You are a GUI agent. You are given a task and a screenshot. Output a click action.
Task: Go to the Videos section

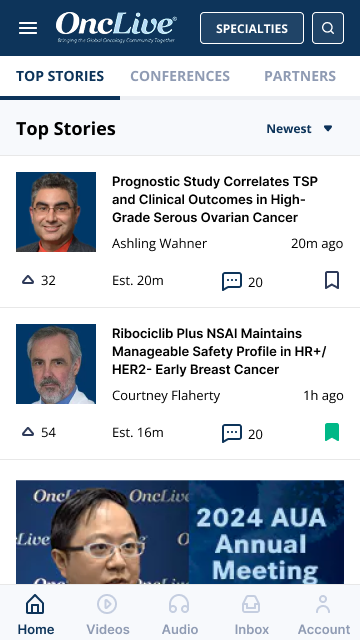pos(108,614)
